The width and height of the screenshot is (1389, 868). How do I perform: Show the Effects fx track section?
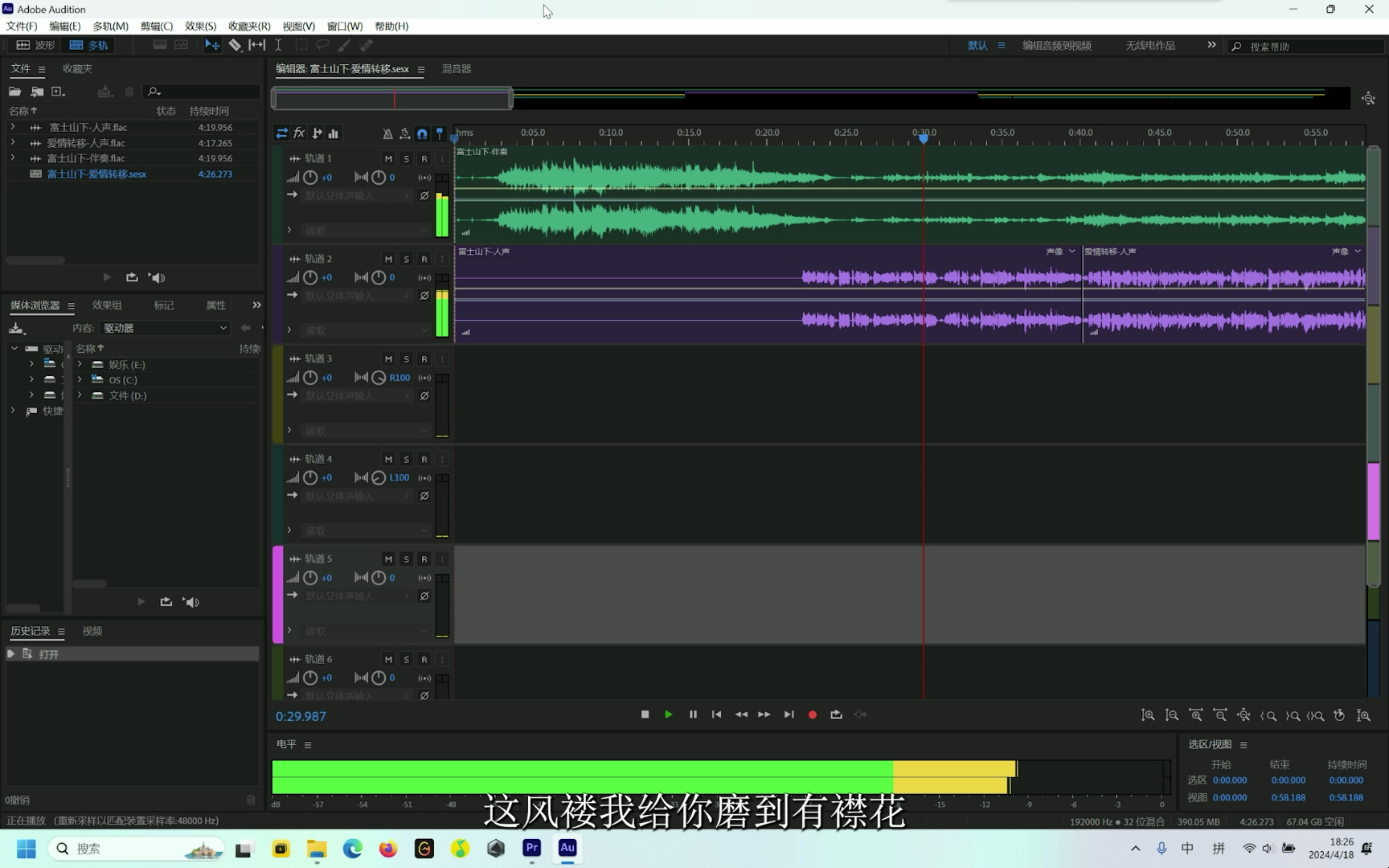point(299,133)
